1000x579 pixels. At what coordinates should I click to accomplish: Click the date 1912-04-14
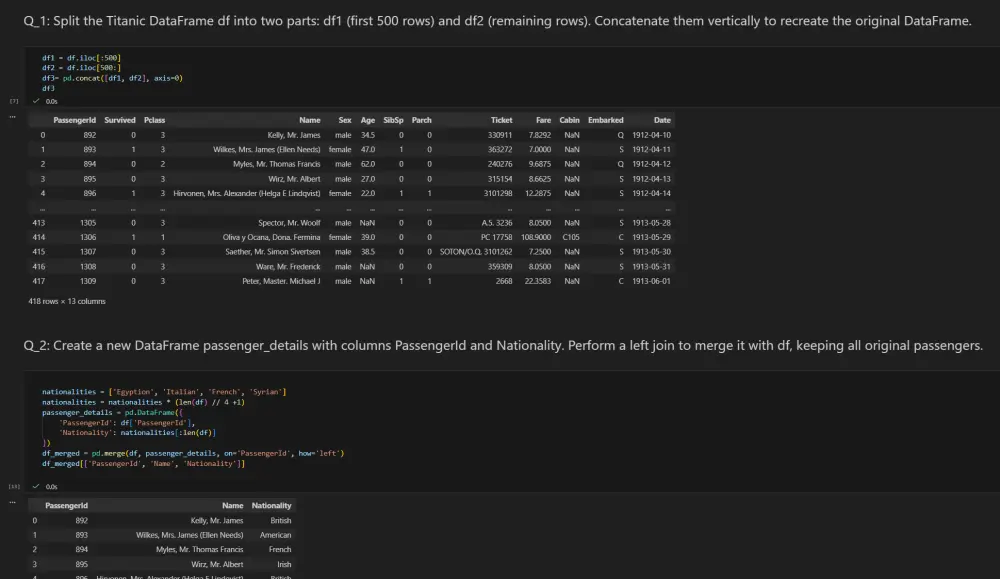click(651, 193)
